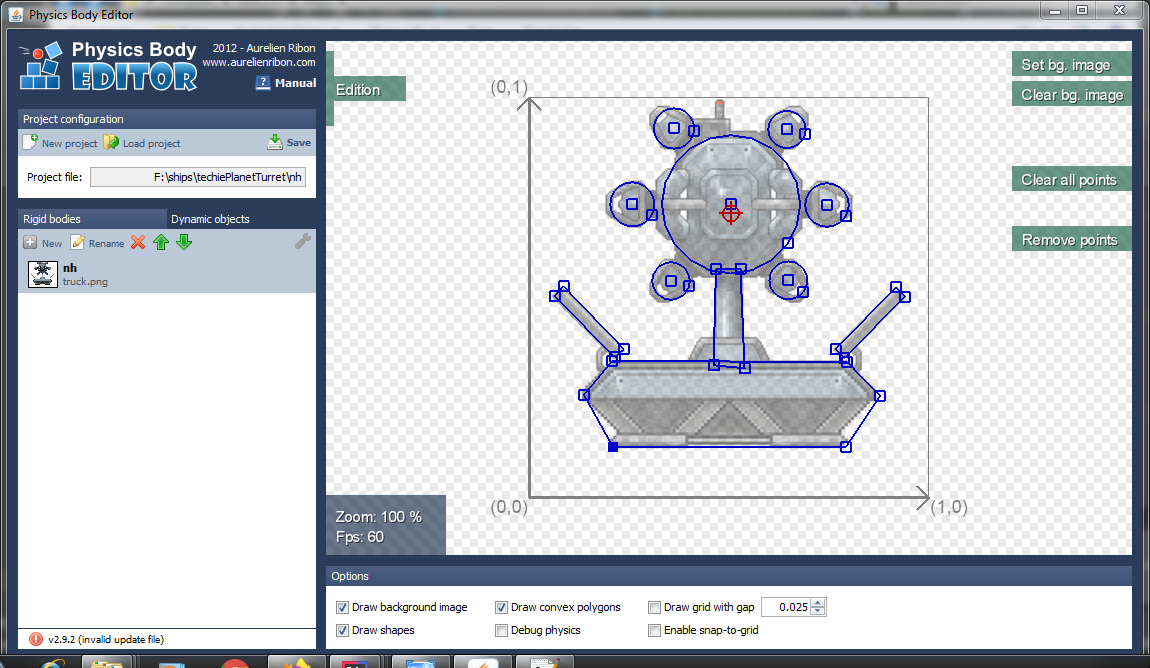Click the red crosshair origin marker
The image size is (1150, 668).
pos(730,213)
